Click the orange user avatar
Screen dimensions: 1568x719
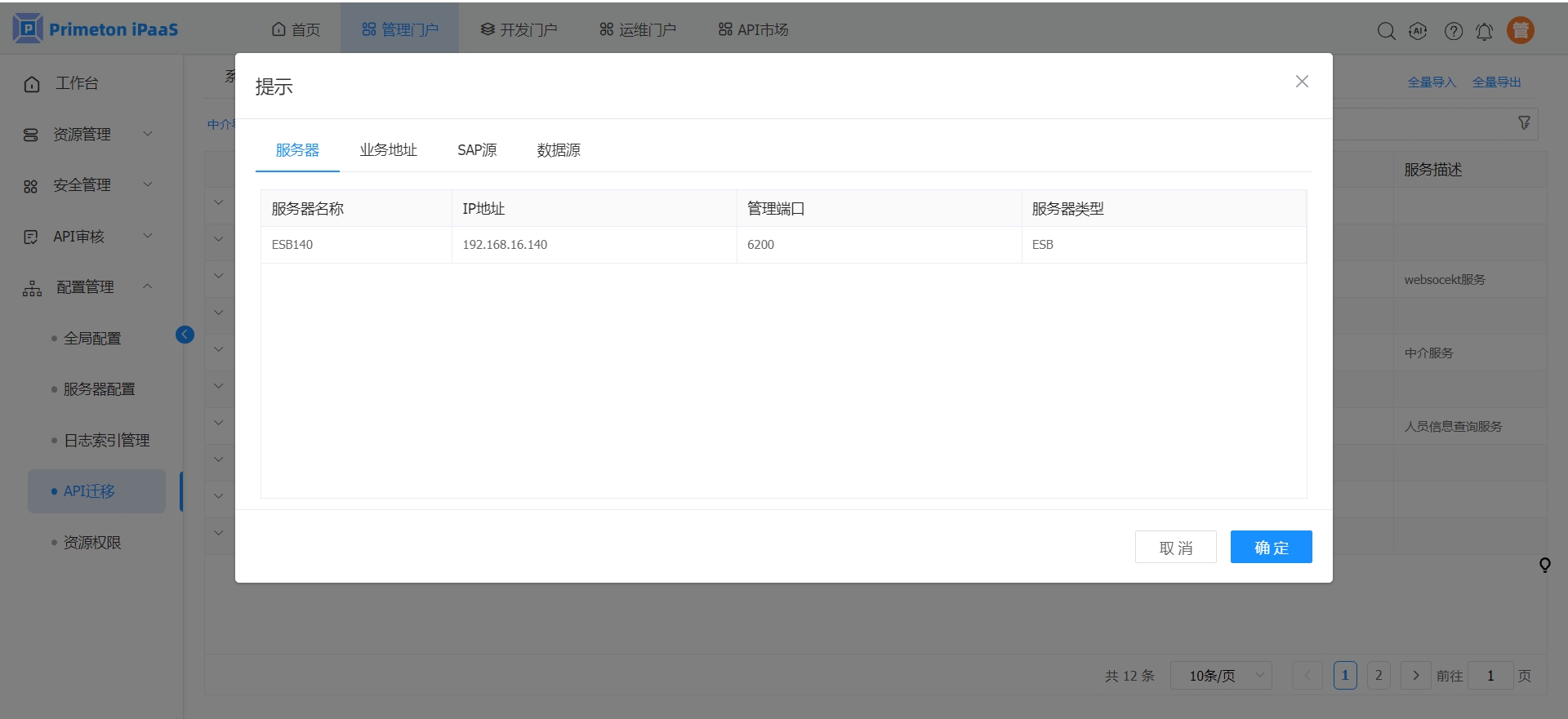(1520, 30)
